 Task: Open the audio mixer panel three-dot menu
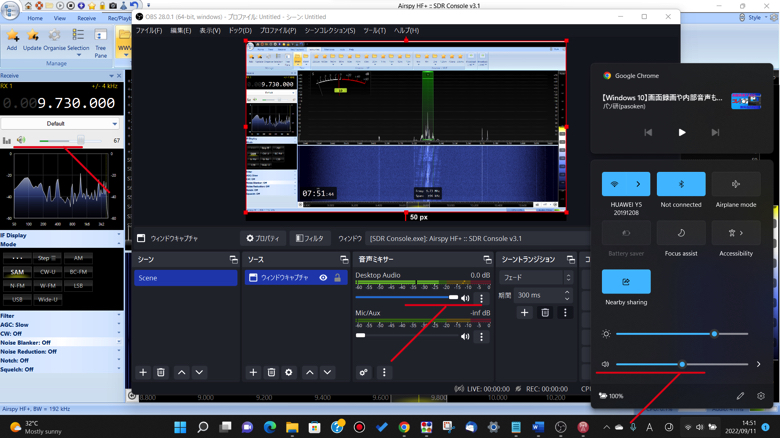click(x=384, y=372)
